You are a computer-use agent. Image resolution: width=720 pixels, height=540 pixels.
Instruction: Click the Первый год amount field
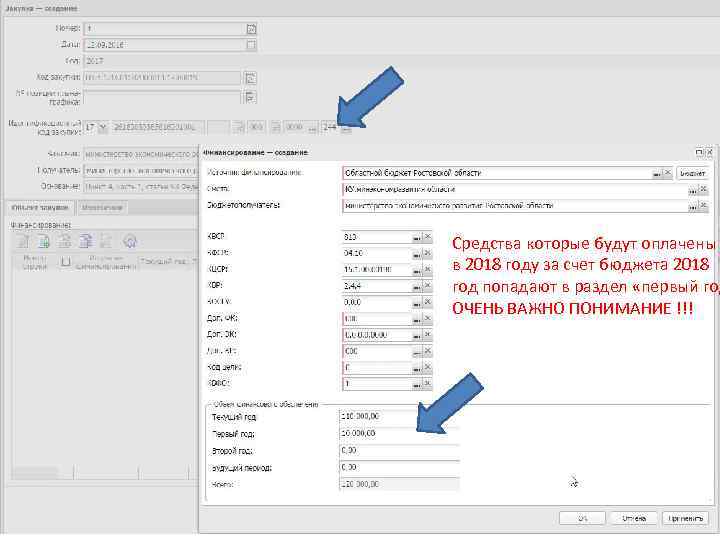pos(399,433)
